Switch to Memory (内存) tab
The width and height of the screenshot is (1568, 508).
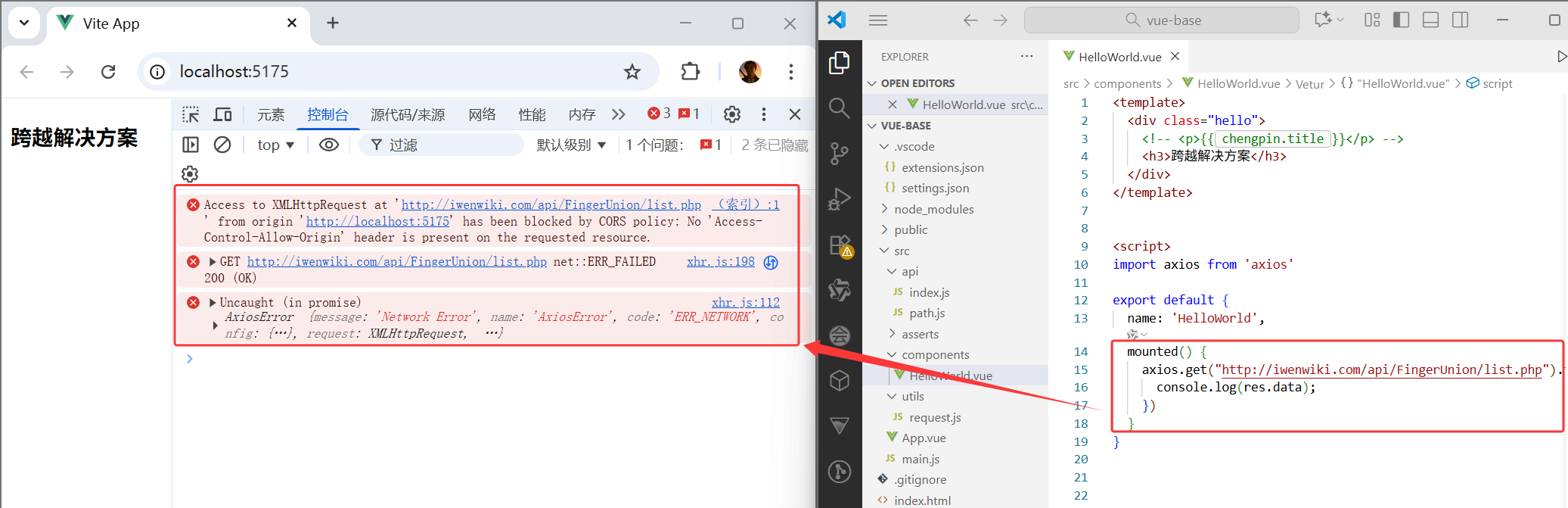[x=582, y=114]
